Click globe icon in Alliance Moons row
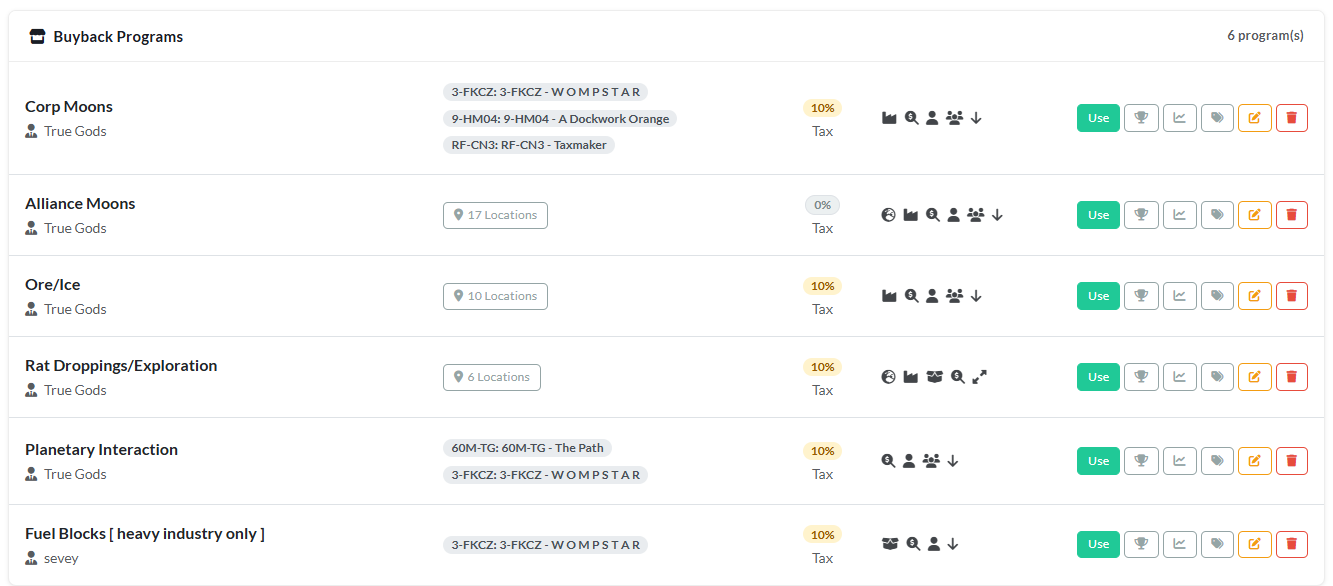The width and height of the screenshot is (1333, 586). 888,214
